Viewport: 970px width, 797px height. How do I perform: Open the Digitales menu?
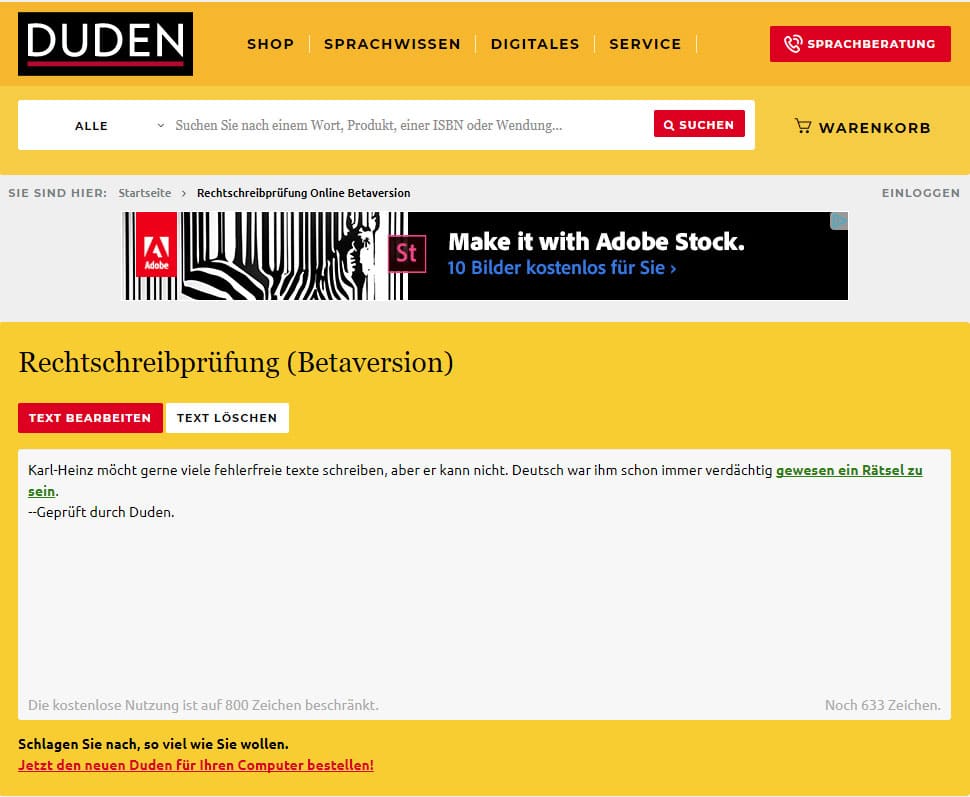[x=535, y=44]
